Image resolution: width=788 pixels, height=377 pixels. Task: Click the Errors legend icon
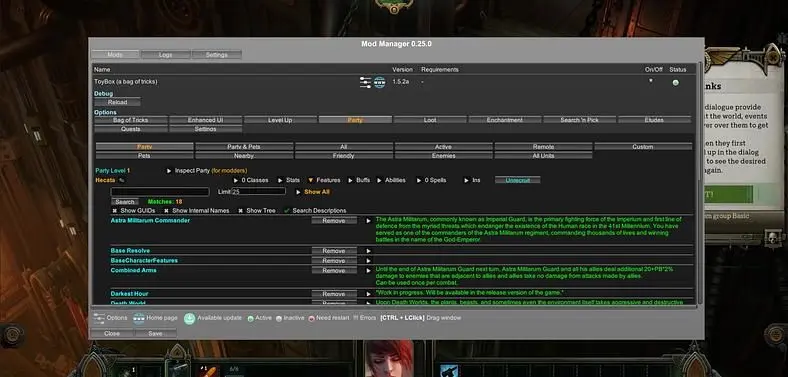[356, 318]
